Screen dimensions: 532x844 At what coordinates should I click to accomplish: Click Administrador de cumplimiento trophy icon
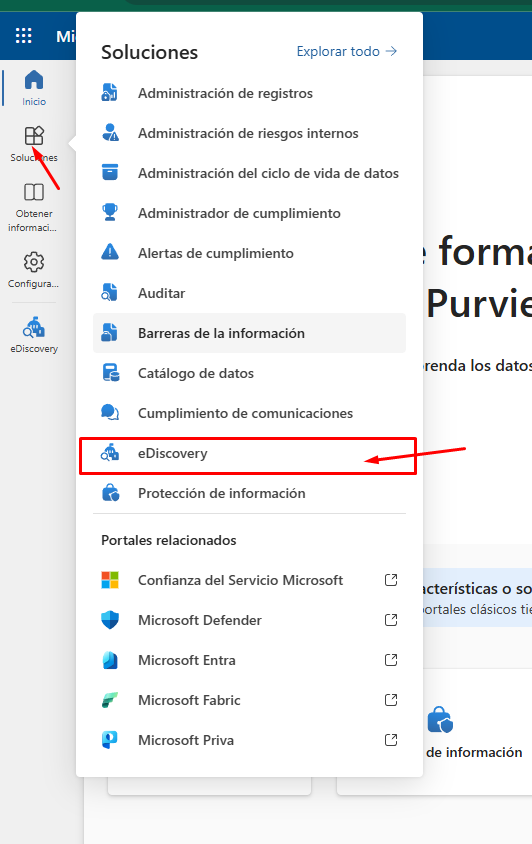tap(110, 213)
